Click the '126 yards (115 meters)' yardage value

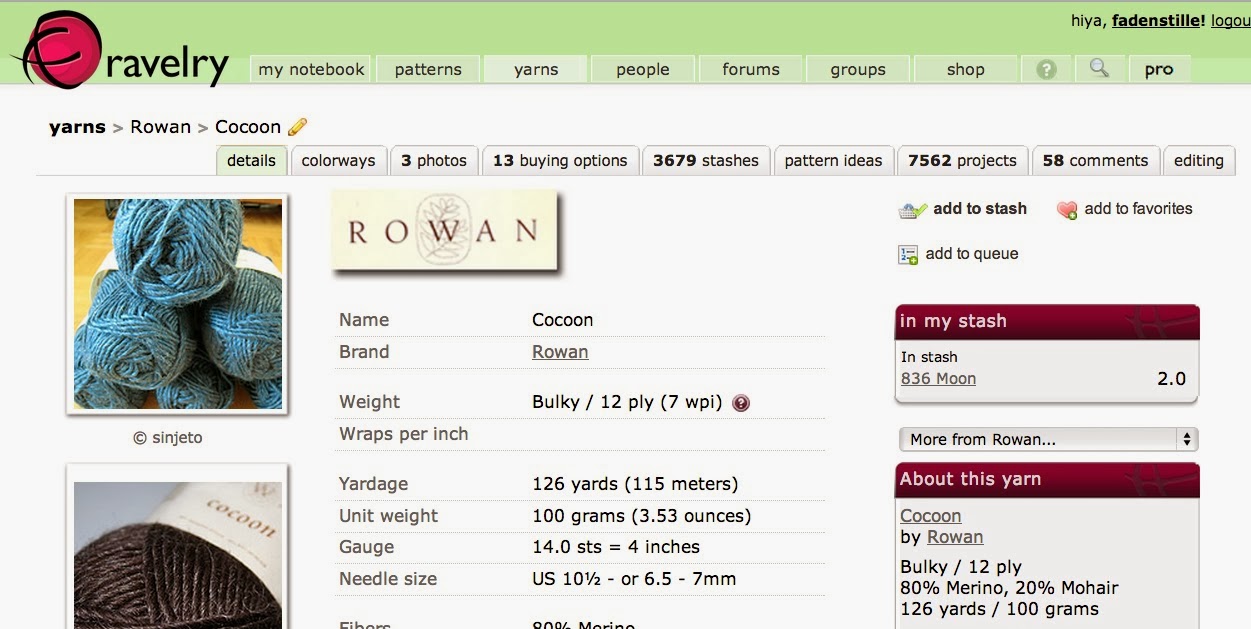635,484
